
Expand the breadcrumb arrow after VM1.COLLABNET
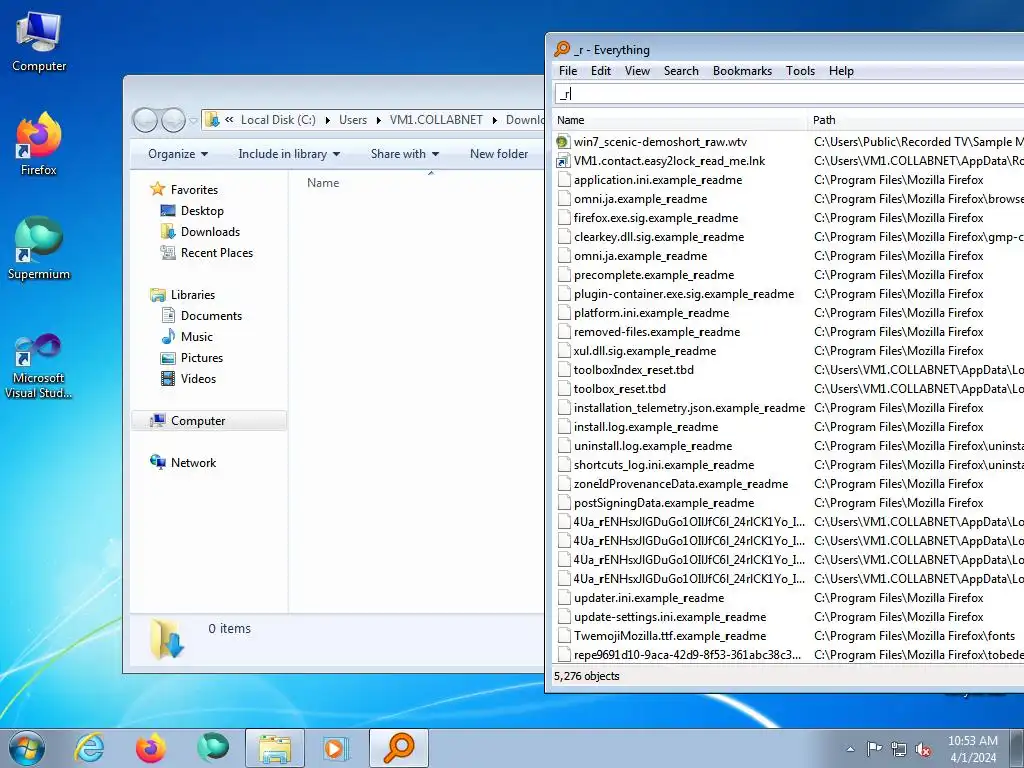[x=494, y=120]
